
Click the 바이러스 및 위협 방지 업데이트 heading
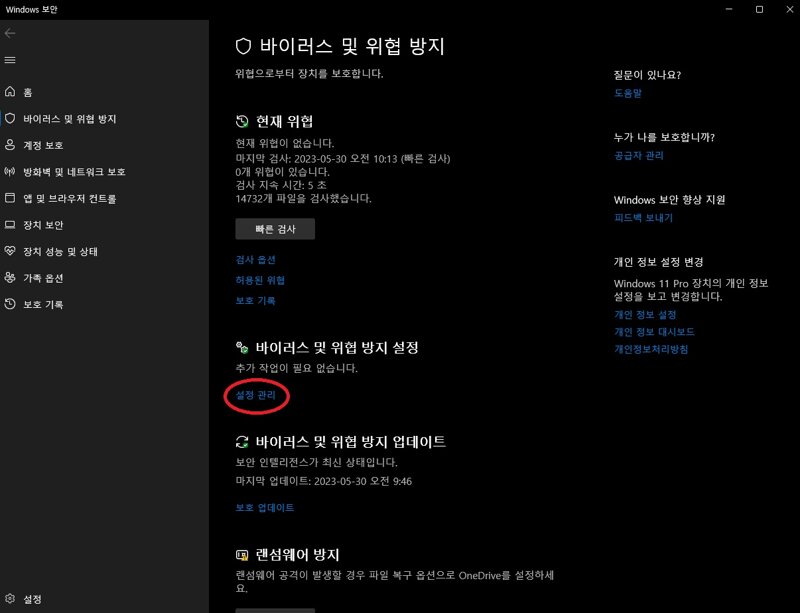351,442
